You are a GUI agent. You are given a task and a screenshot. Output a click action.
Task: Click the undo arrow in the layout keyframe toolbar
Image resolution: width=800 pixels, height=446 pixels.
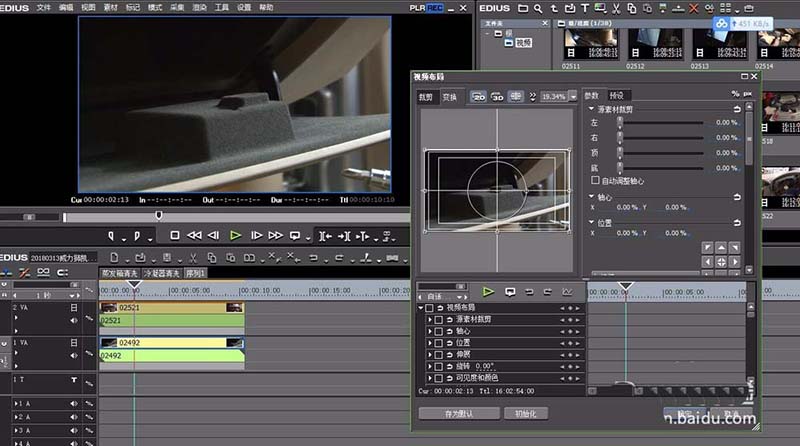(529, 292)
